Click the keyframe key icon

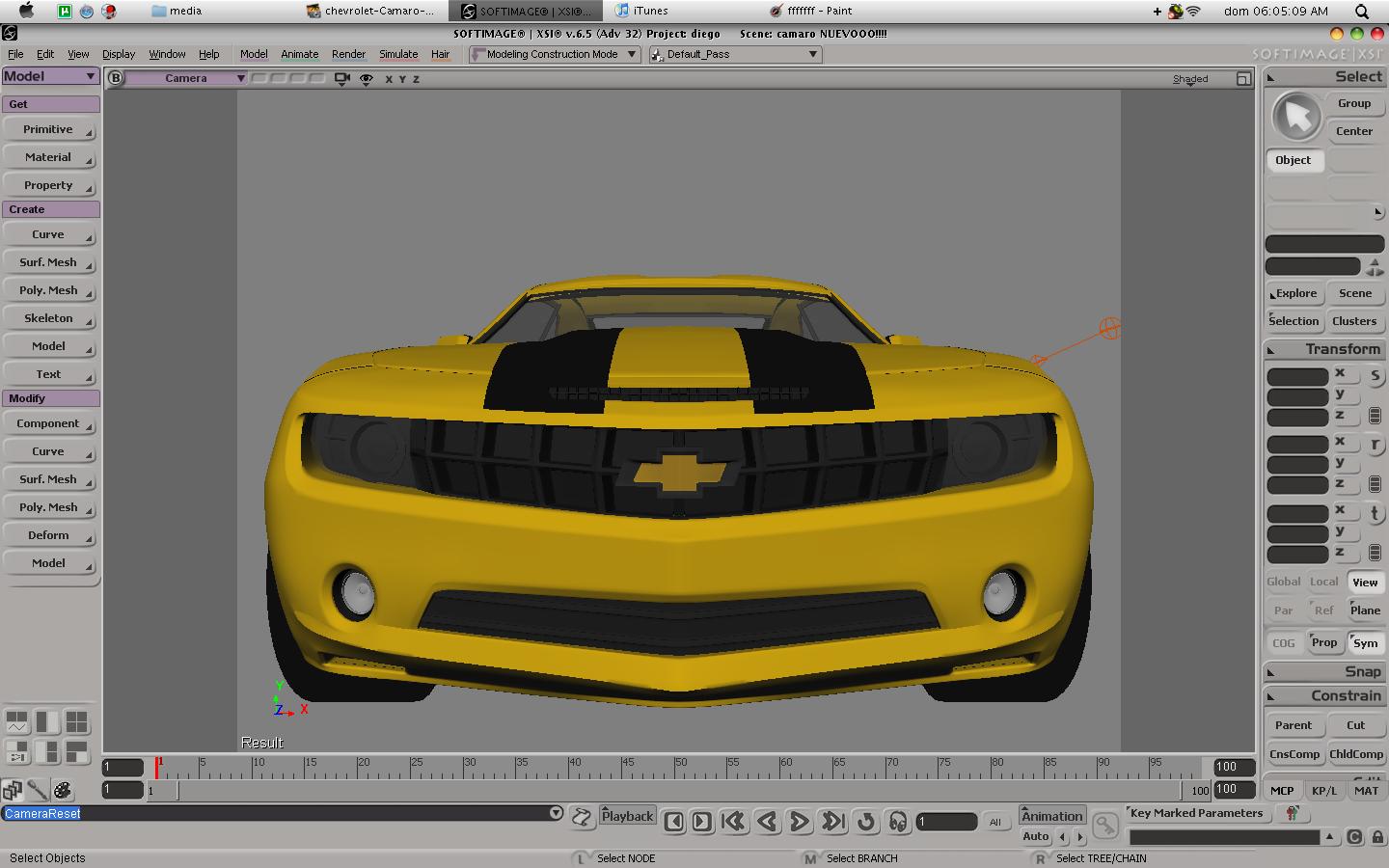1105,825
